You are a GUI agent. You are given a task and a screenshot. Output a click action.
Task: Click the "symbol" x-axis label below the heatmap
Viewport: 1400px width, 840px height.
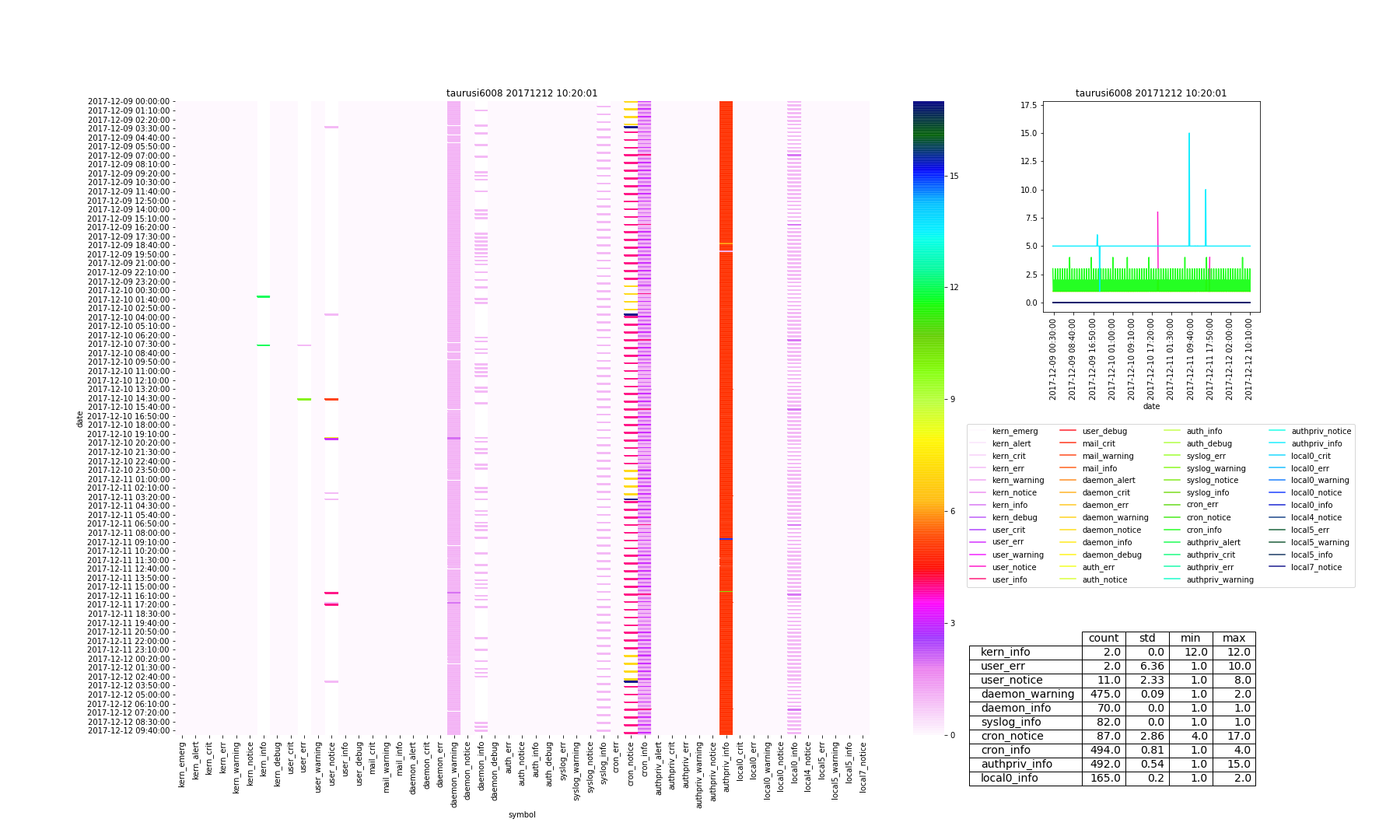[522, 814]
